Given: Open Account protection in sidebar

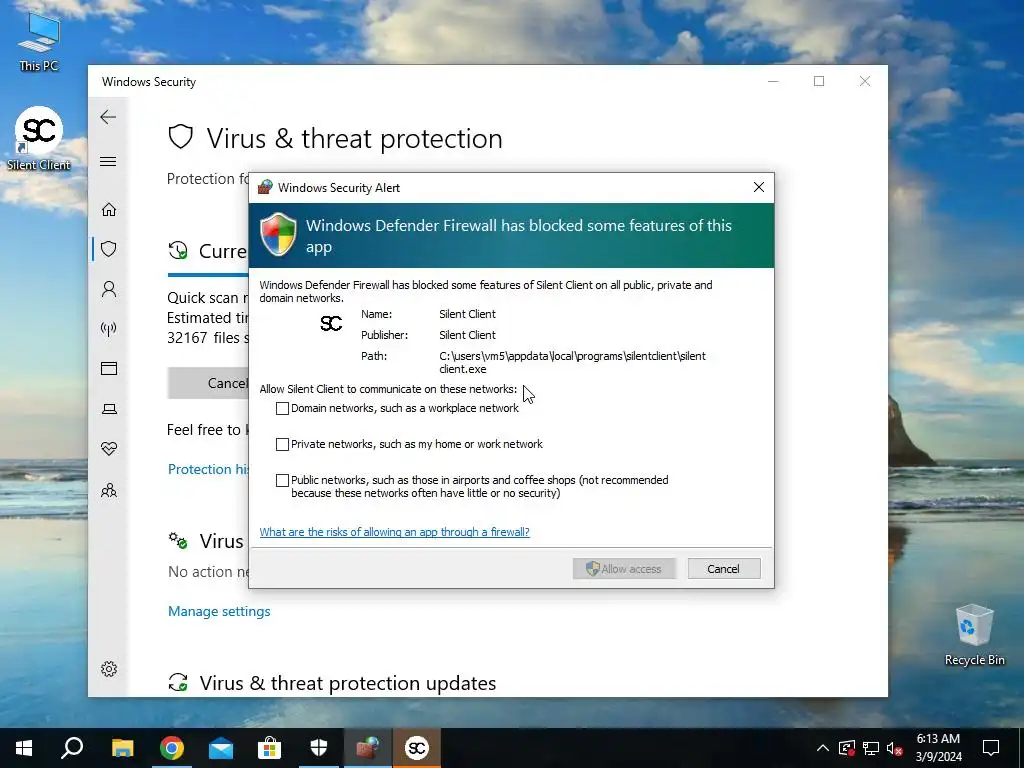Looking at the screenshot, I should 108,289.
